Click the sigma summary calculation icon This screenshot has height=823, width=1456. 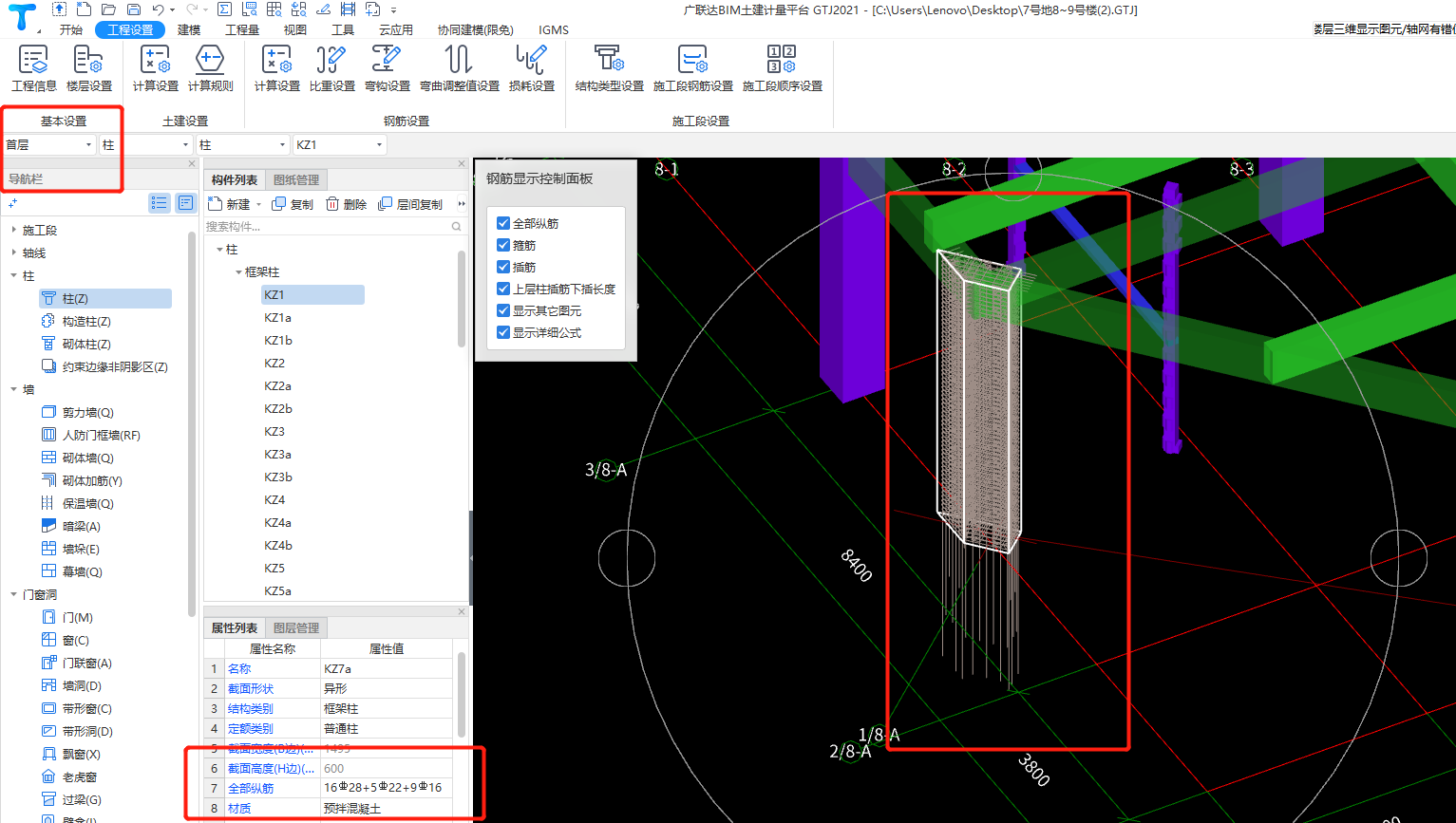pos(224,9)
